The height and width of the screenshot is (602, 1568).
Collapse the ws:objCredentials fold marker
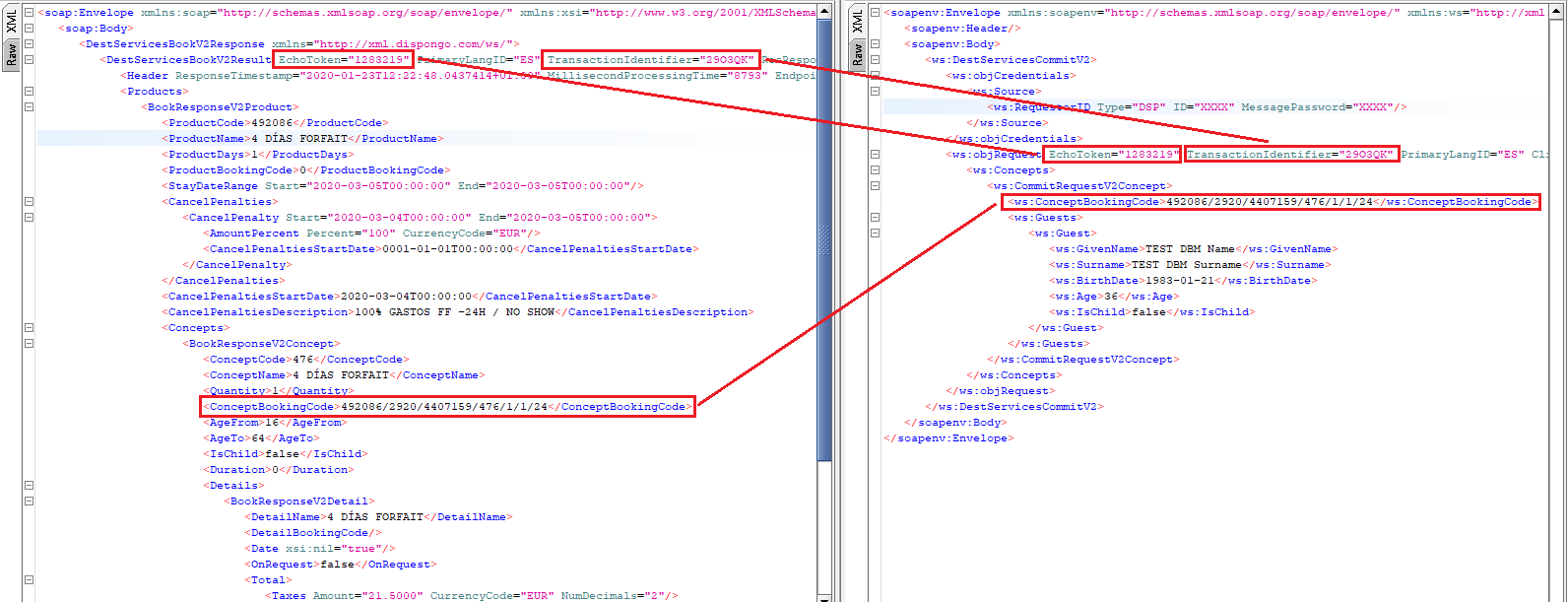click(875, 76)
